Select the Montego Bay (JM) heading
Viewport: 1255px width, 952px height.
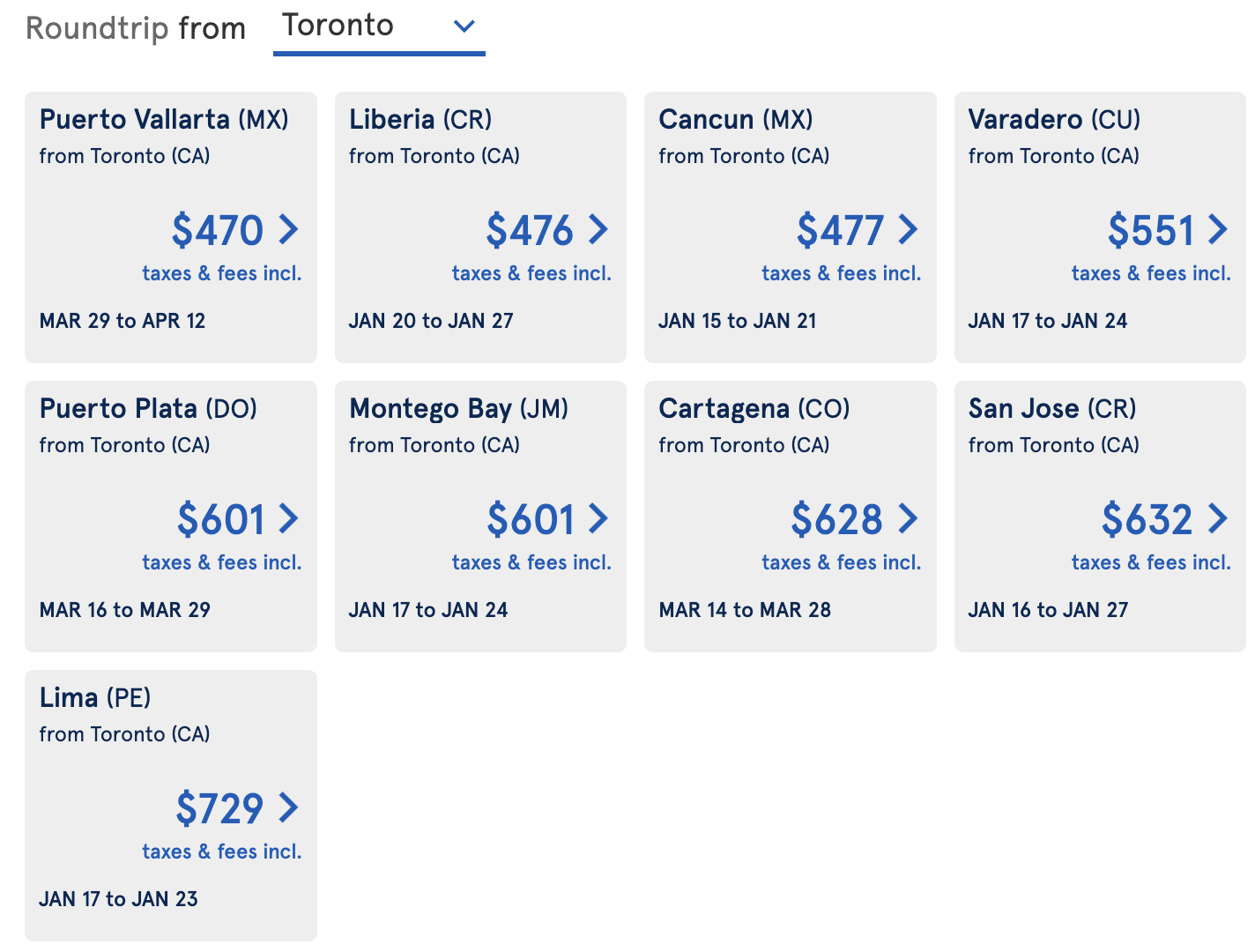[458, 408]
